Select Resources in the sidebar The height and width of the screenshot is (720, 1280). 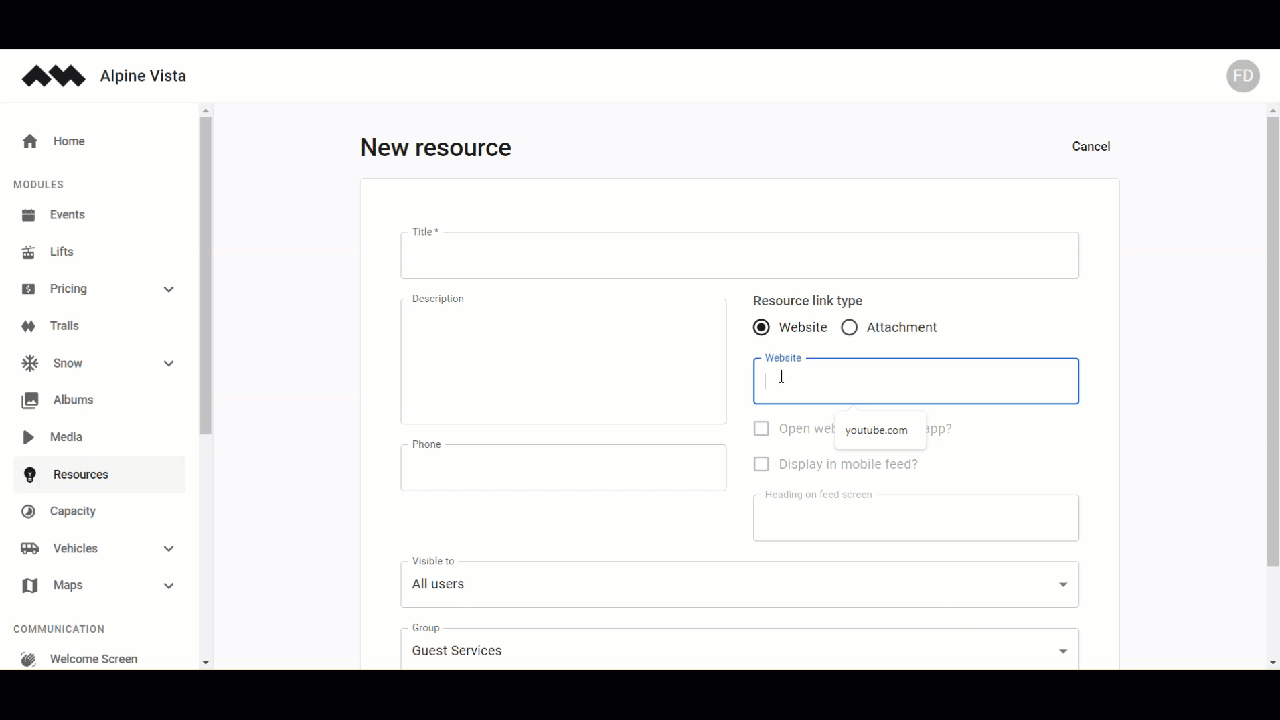pos(99,475)
